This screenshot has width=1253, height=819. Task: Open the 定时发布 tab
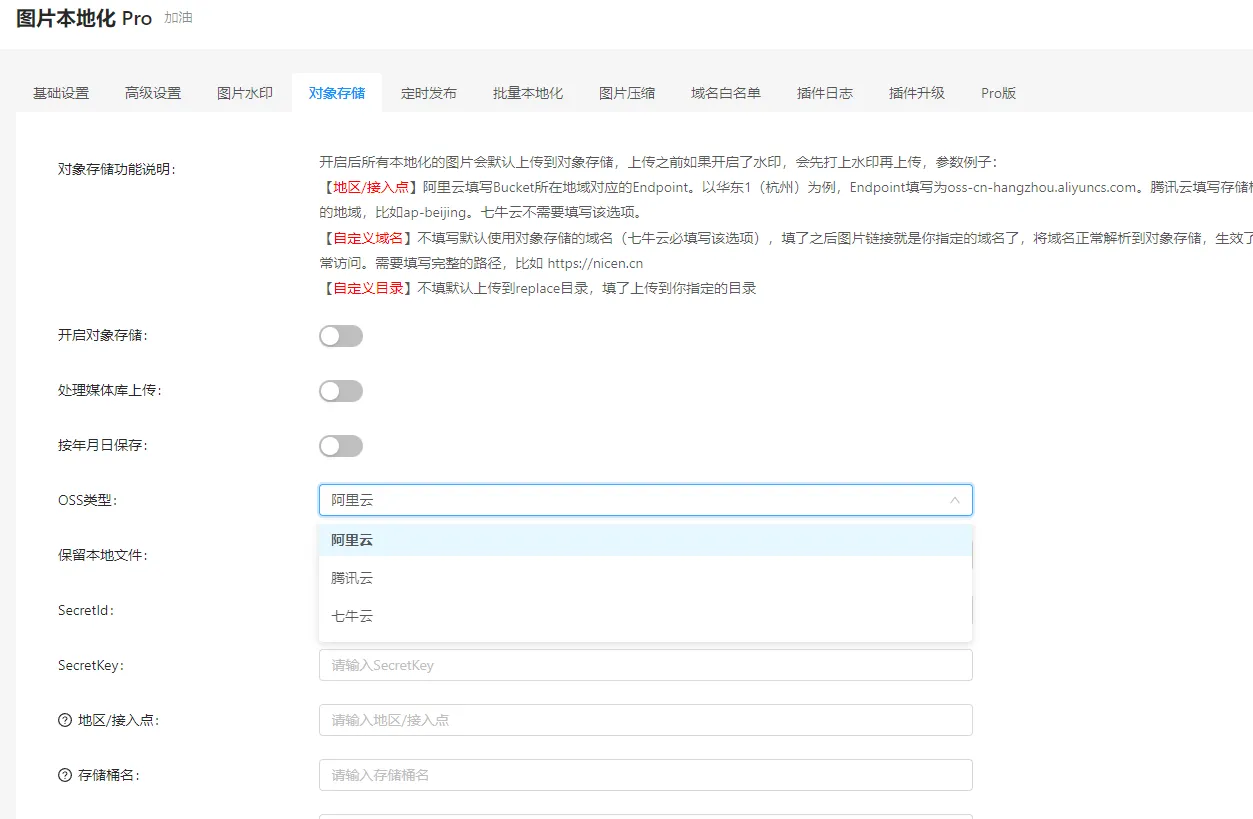(429, 93)
